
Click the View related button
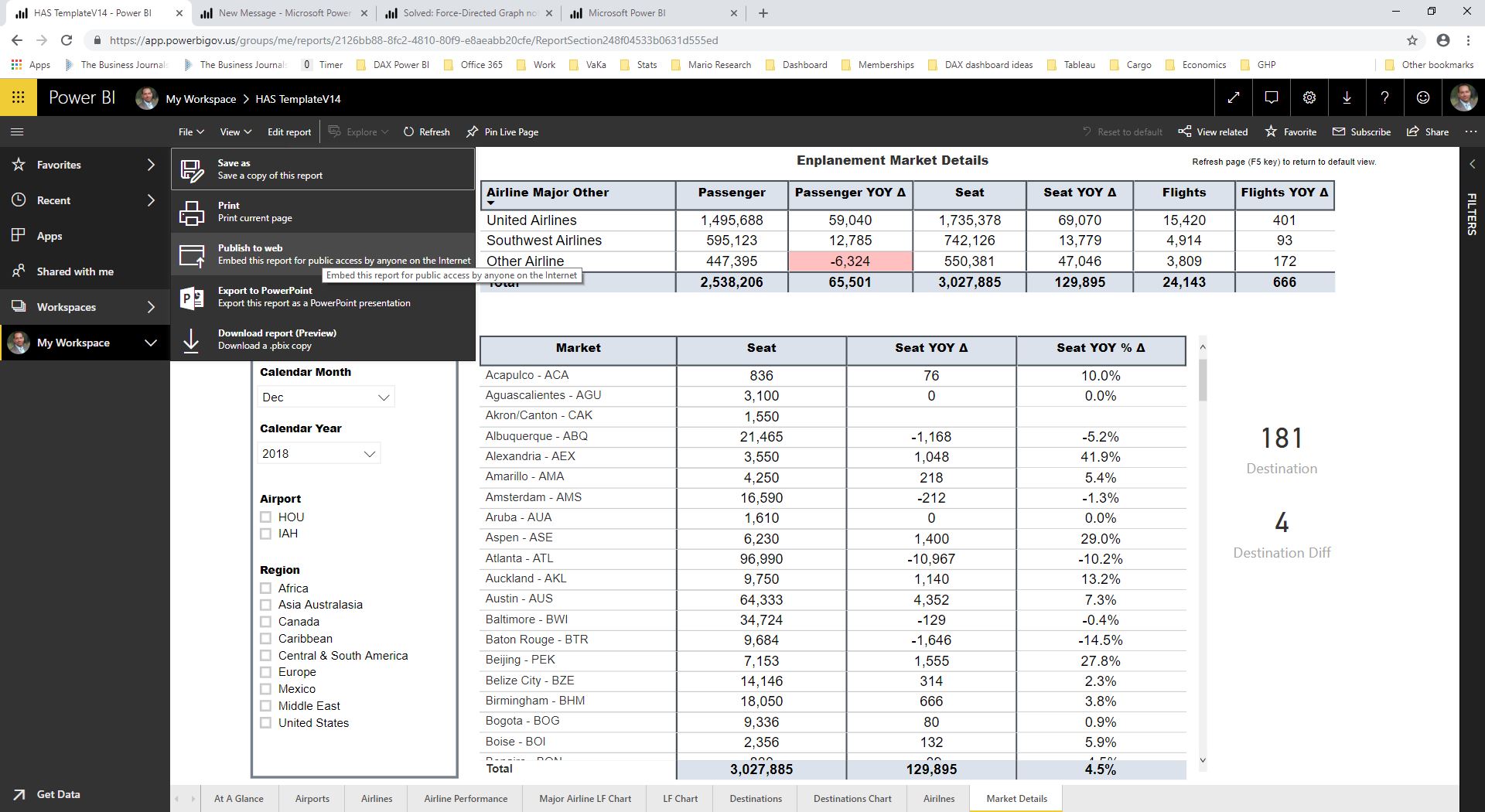(x=1213, y=131)
